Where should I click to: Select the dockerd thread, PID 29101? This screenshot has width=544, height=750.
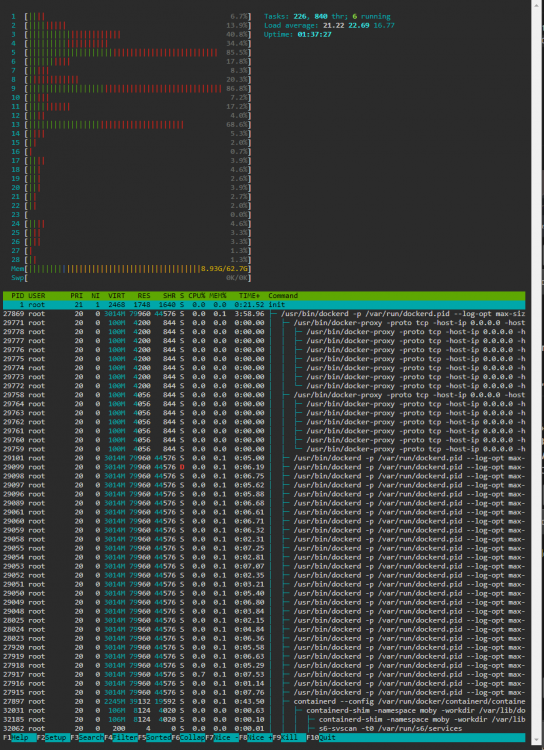[264, 458]
